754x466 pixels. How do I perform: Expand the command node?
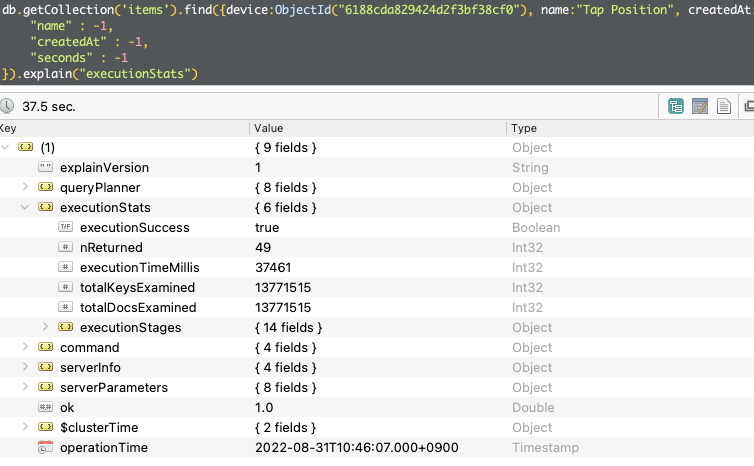(x=25, y=347)
